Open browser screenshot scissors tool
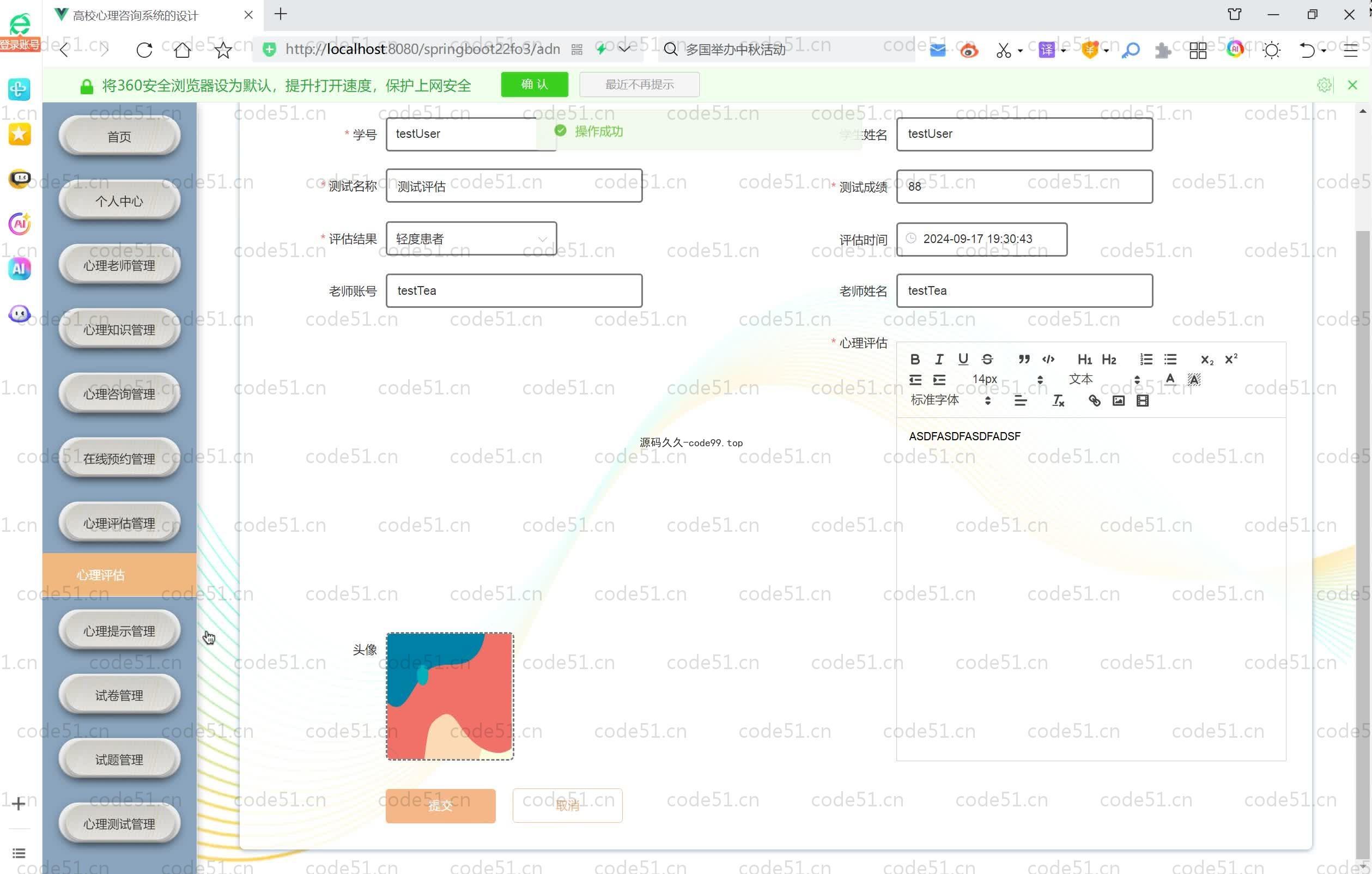The image size is (1372, 874). pyautogui.click(x=1003, y=50)
